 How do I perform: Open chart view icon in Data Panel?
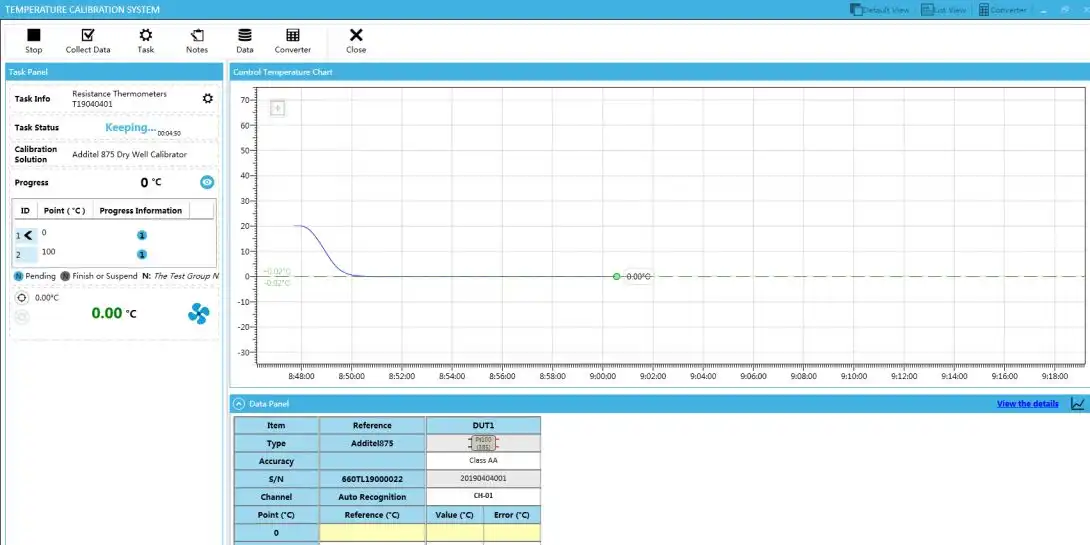(1077, 404)
